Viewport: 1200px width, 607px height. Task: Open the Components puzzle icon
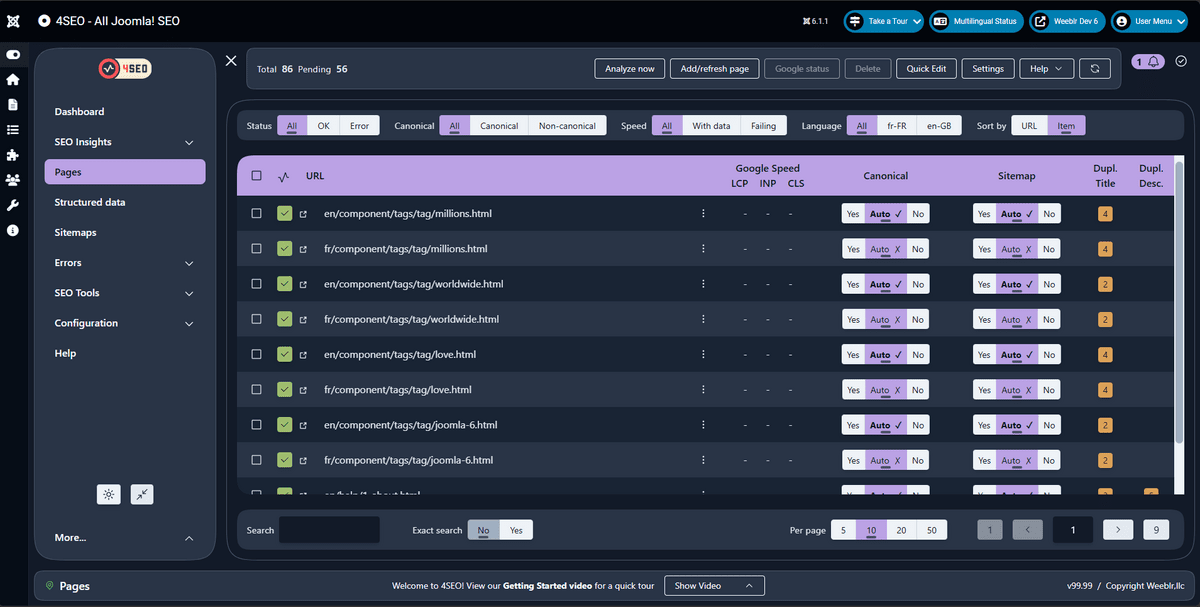pyautogui.click(x=12, y=155)
